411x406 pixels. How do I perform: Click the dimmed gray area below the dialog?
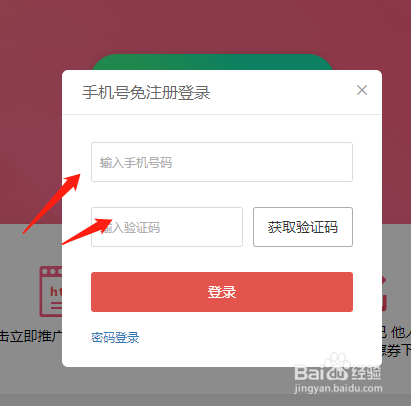[x=205, y=387]
